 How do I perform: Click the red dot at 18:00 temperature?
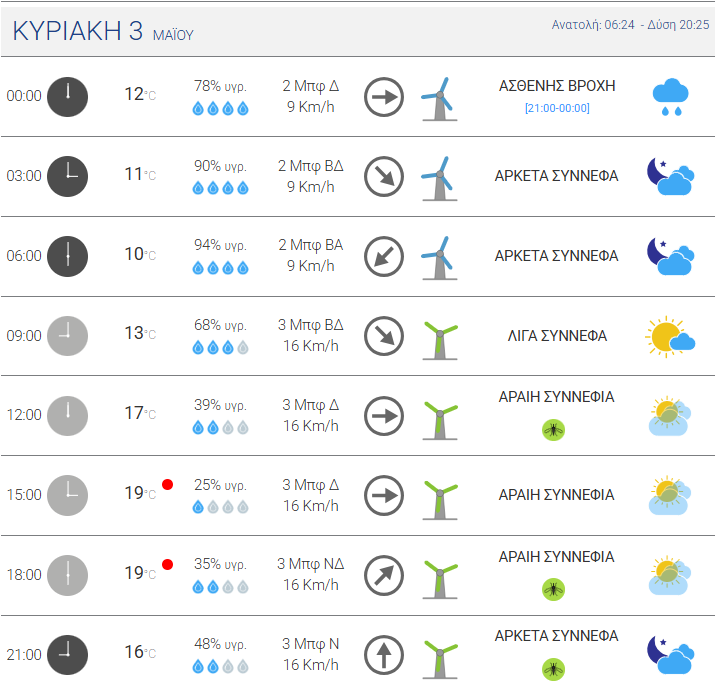167,565
